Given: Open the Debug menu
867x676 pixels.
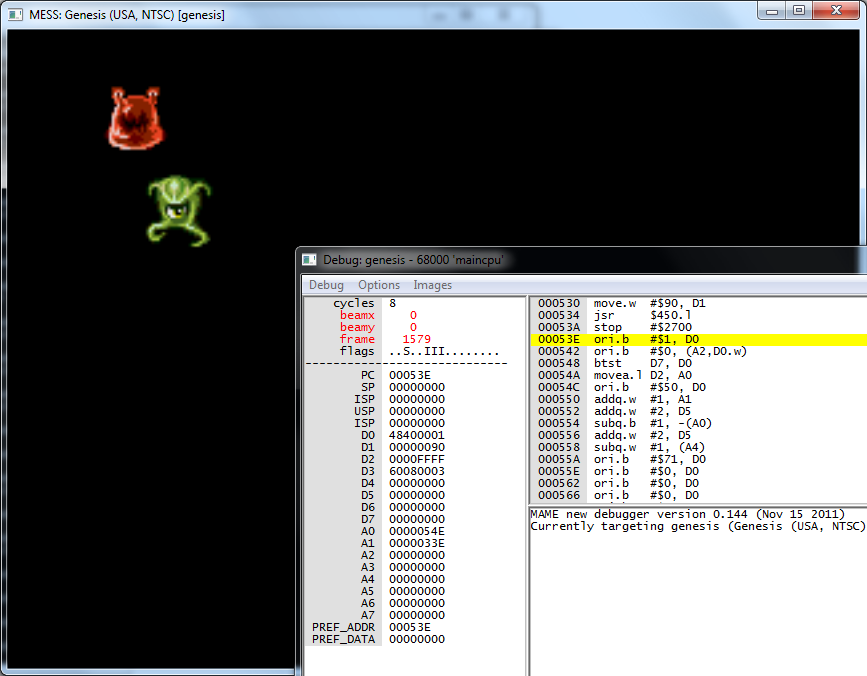Looking at the screenshot, I should [326, 285].
